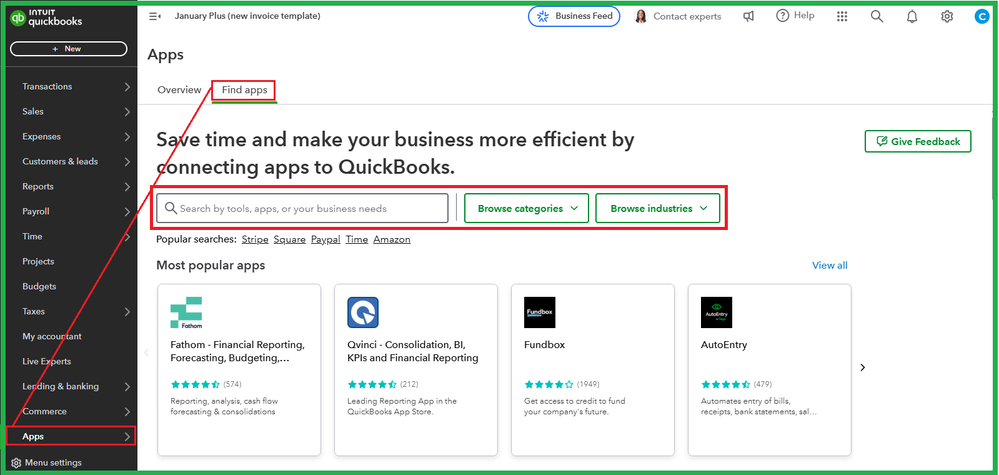The image size is (999, 475).
Task: Show previous apps with left carousel arrow
Action: (146, 352)
